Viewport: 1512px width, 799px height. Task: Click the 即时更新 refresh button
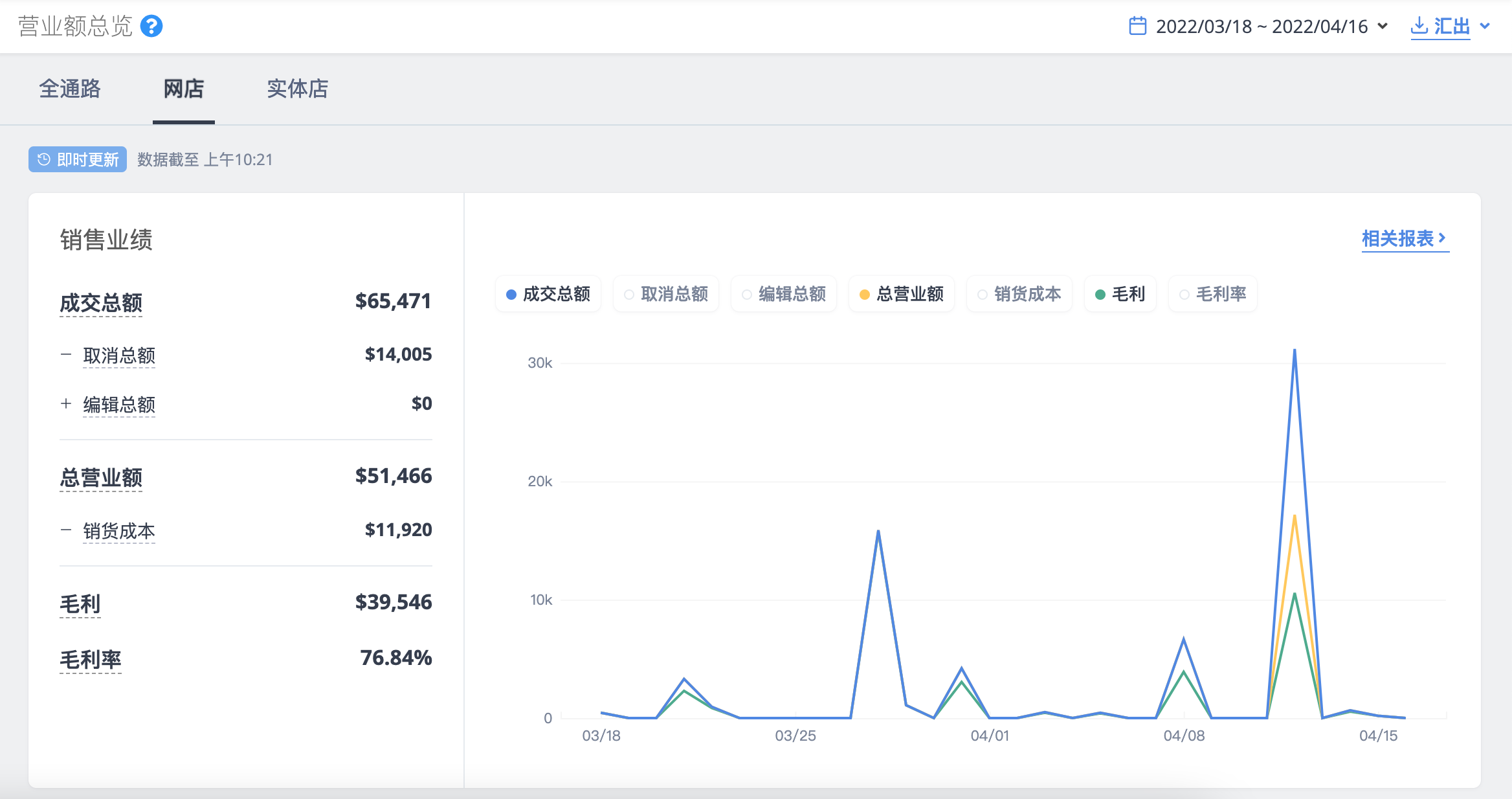tap(78, 160)
